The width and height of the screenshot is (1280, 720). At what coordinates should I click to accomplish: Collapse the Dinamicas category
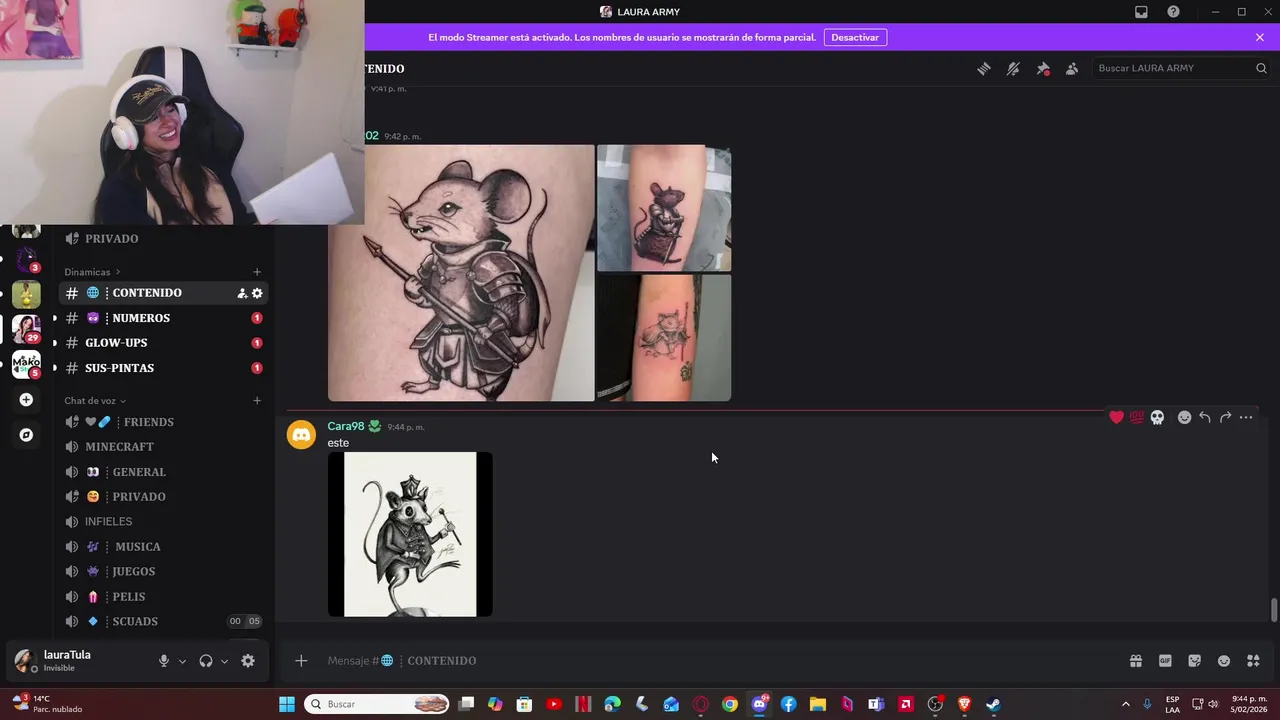(92, 272)
